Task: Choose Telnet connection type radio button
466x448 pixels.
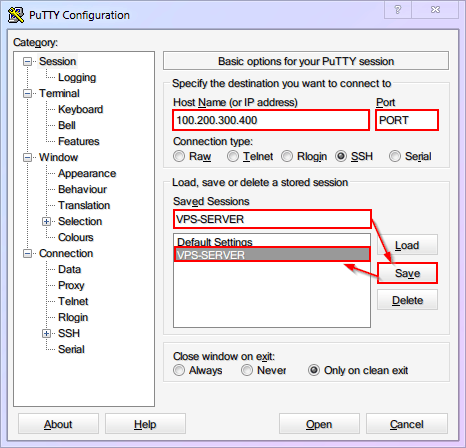Action: pos(233,156)
